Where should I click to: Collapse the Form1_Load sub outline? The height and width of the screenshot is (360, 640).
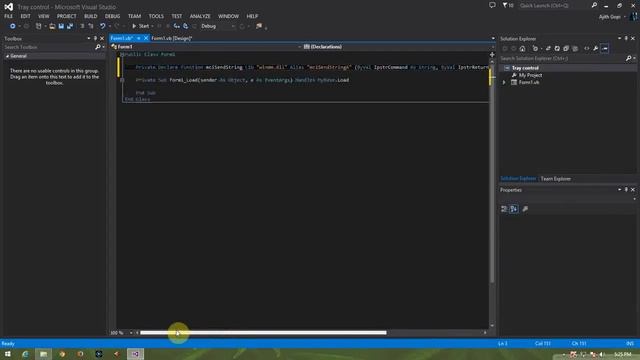[x=122, y=80]
